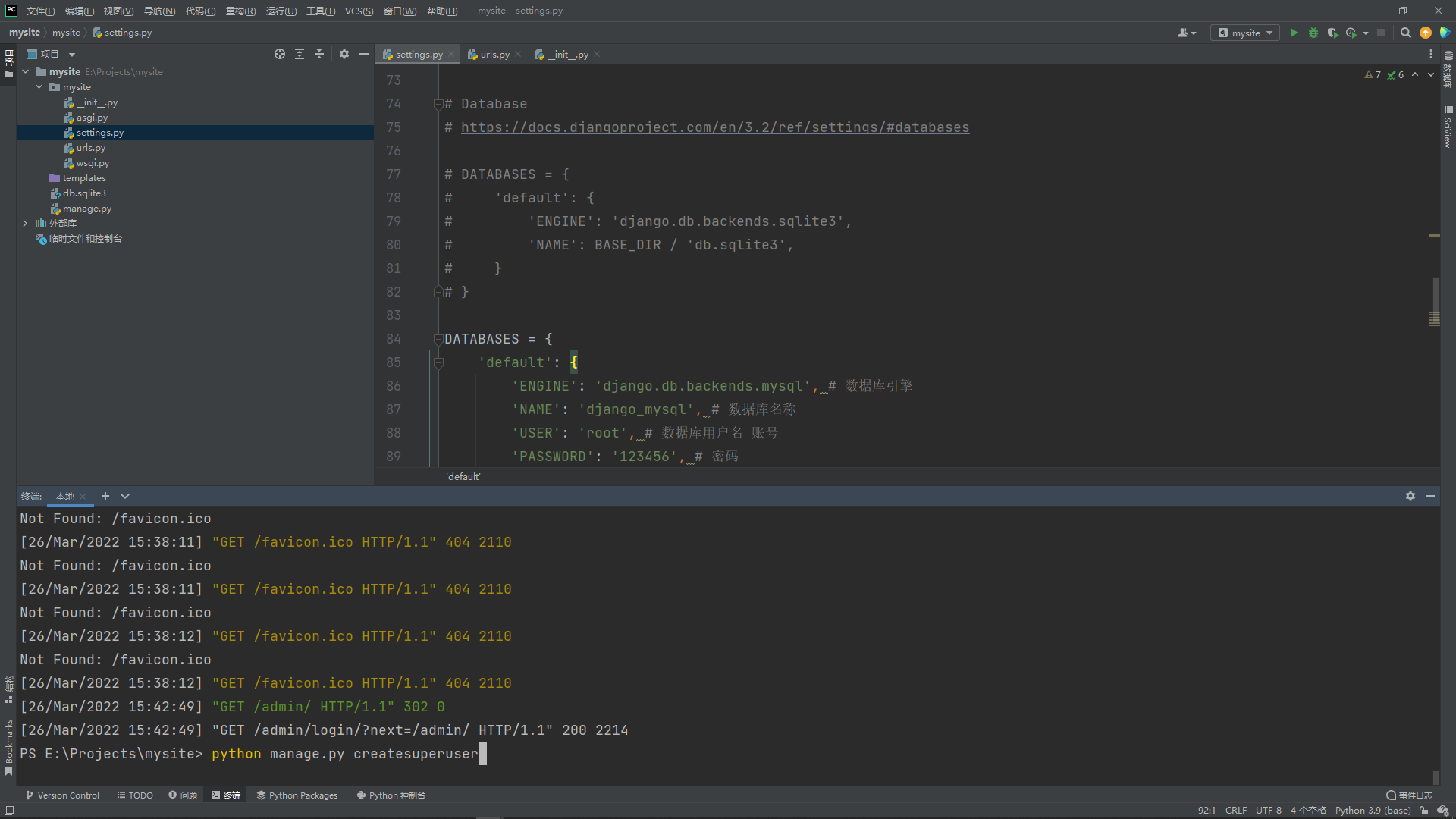Image resolution: width=1456 pixels, height=819 pixels.
Task: Run mysite with coverage
Action: point(1332,33)
